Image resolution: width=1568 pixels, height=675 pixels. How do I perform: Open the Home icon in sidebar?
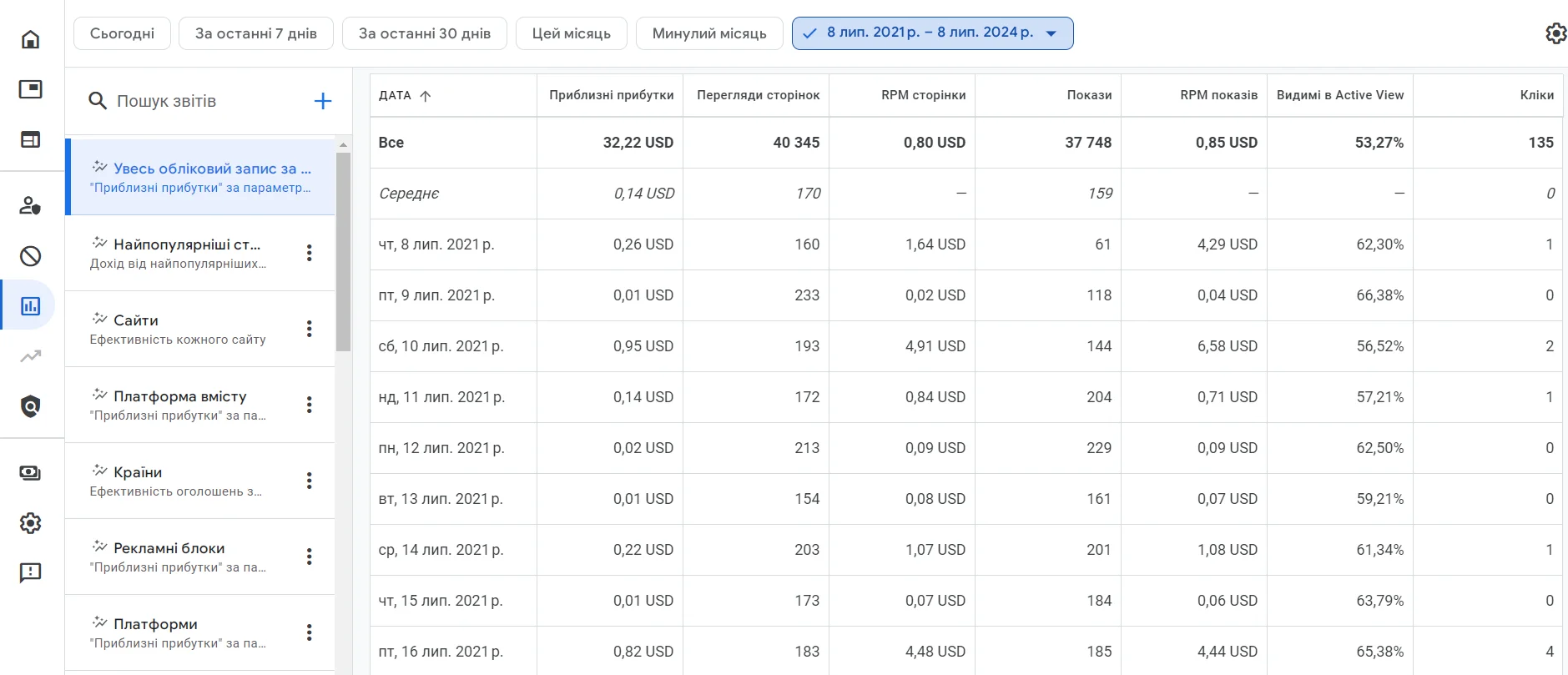[31, 39]
